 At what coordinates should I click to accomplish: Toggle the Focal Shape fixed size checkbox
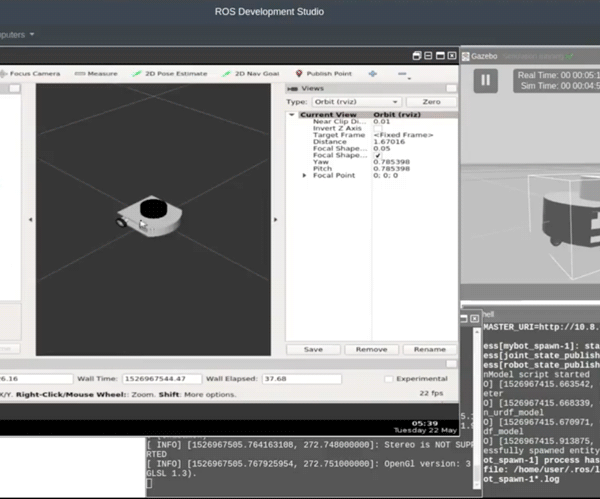click(378, 155)
